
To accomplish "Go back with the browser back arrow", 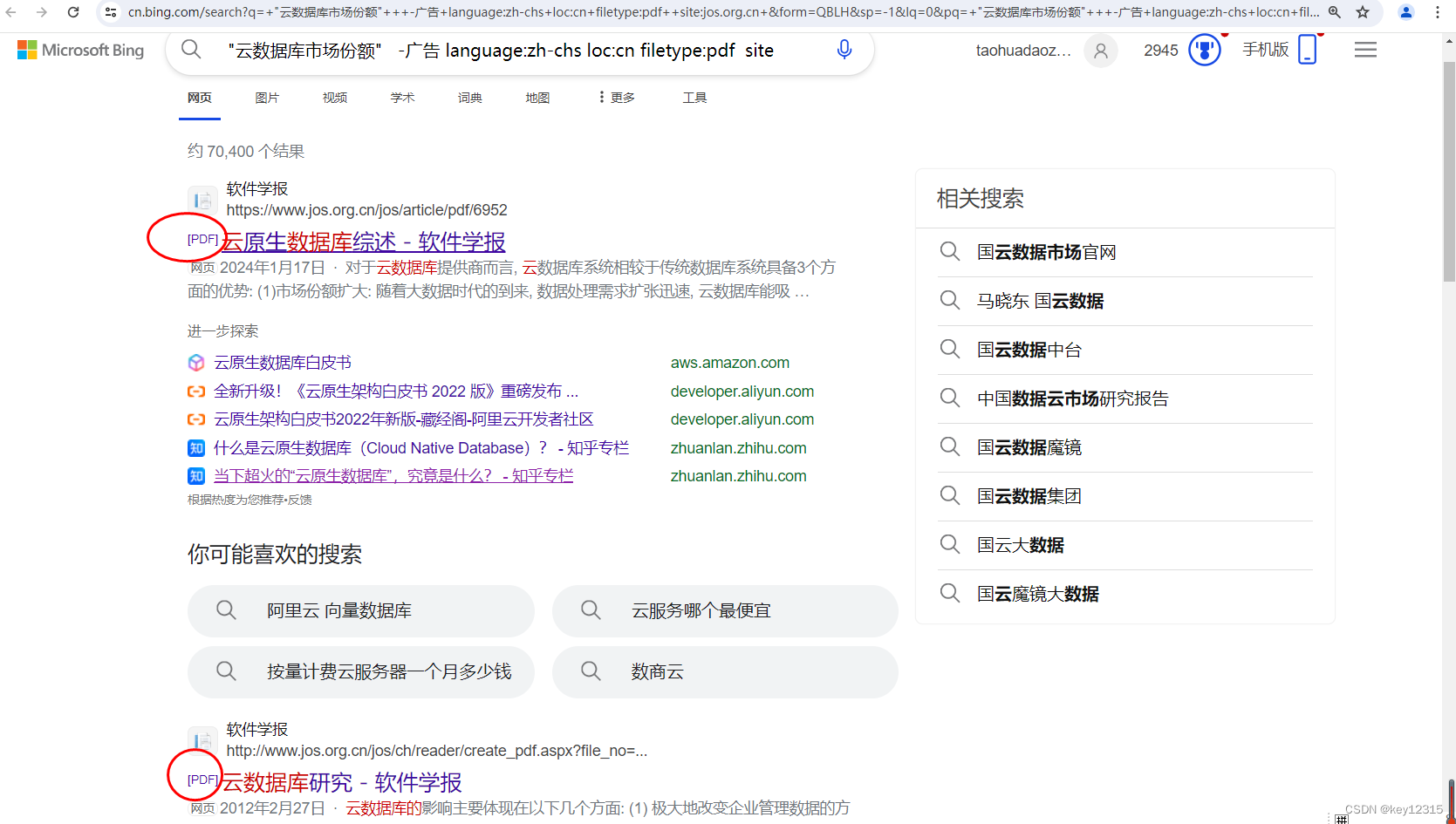I will (x=11, y=12).
